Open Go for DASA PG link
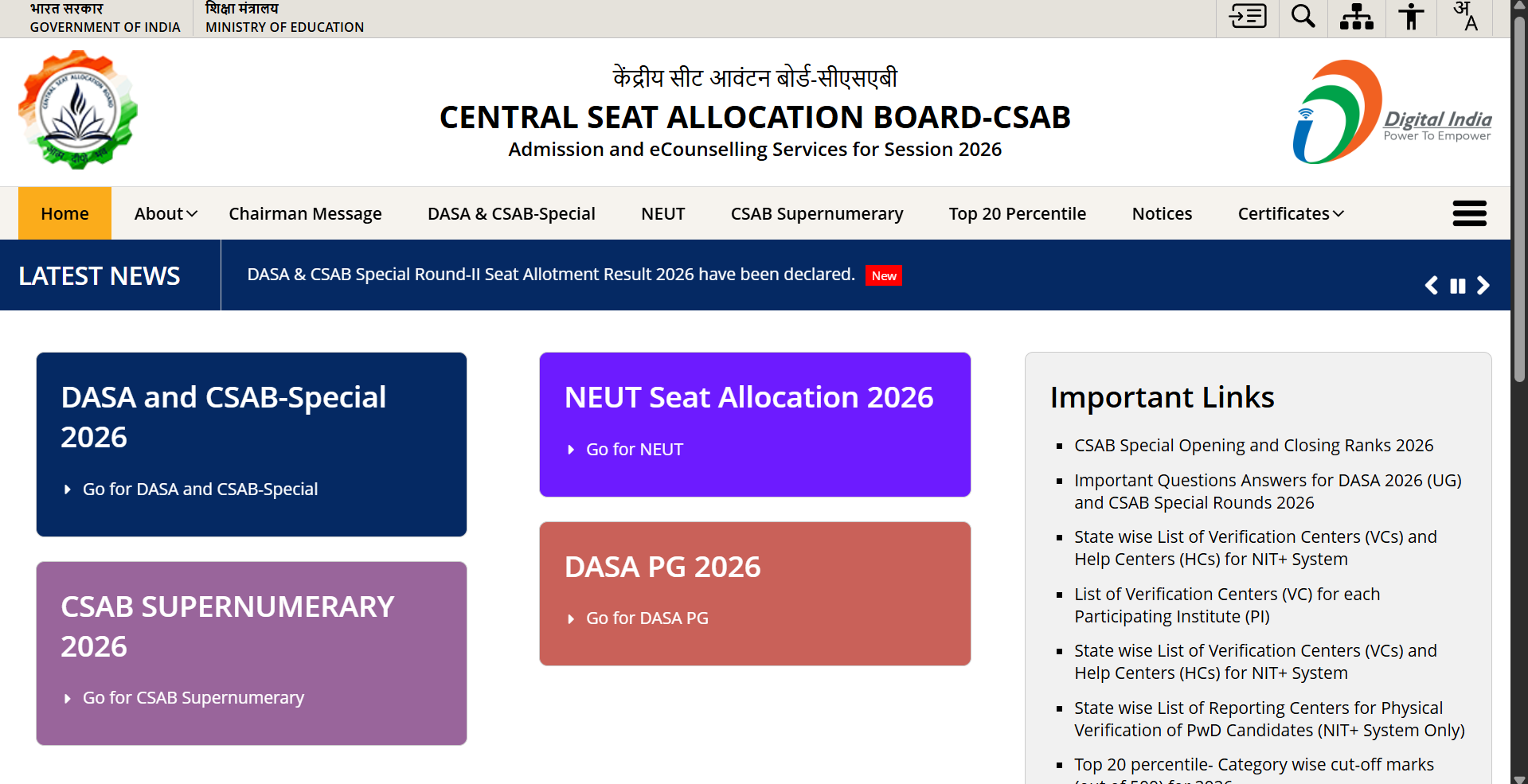The image size is (1528, 784). tap(647, 618)
